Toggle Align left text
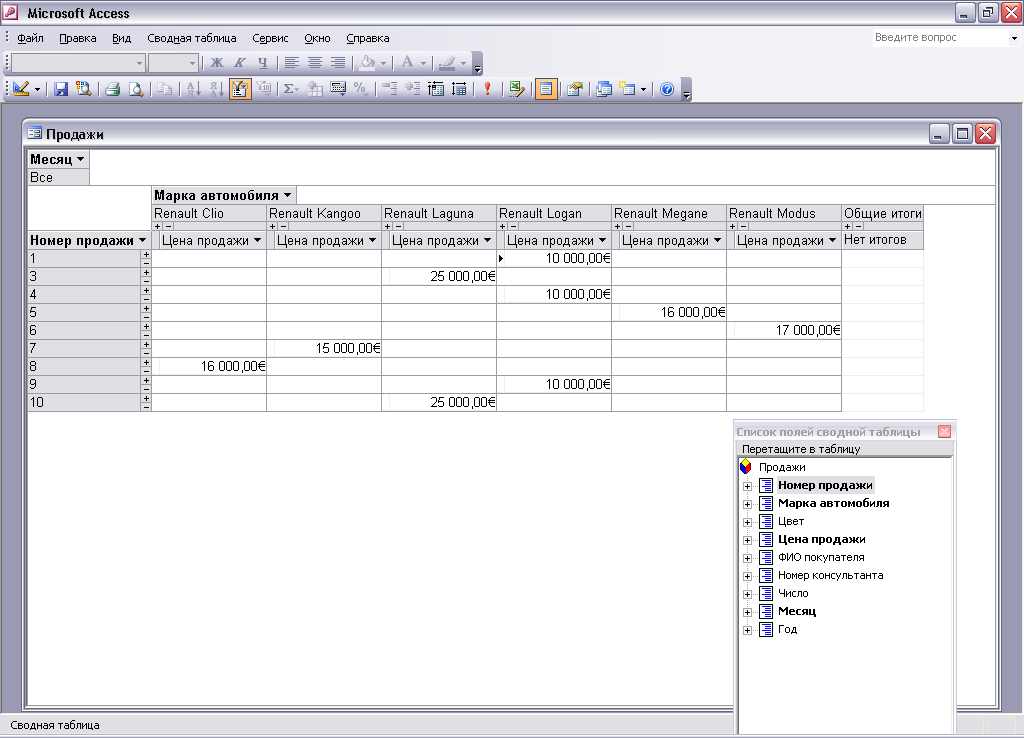The image size is (1024, 738). click(x=292, y=63)
